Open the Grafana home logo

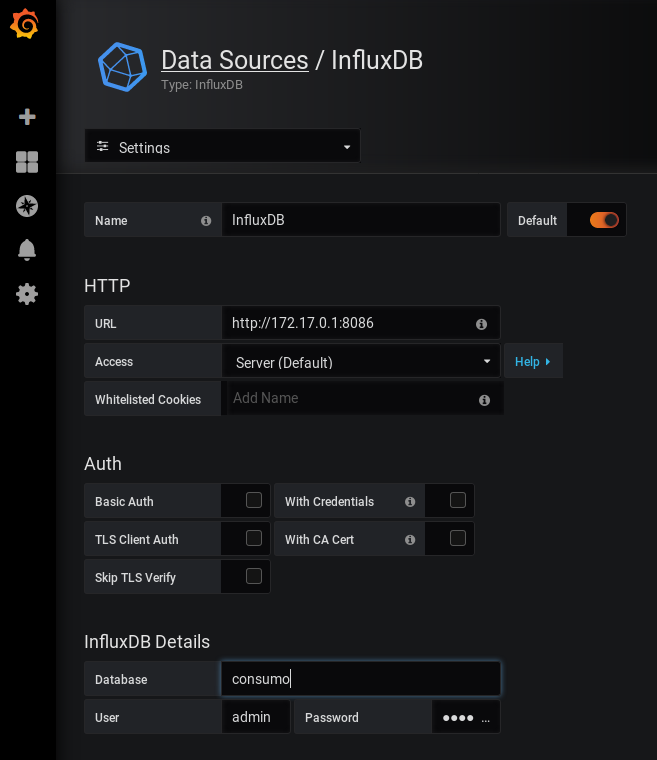[24, 23]
